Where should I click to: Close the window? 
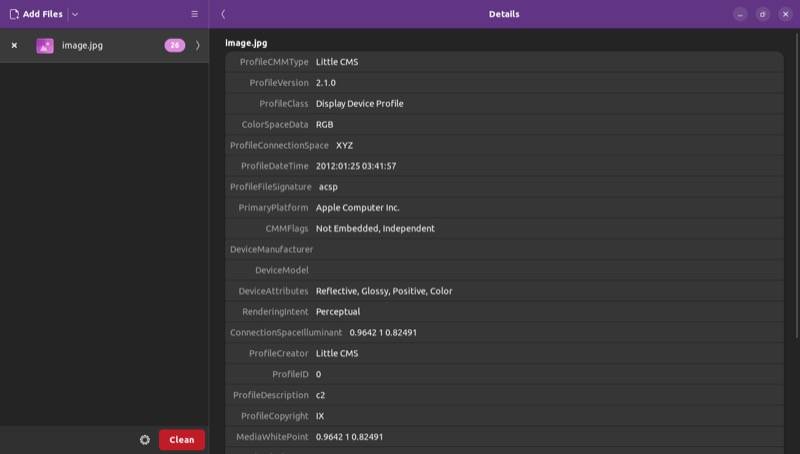click(786, 14)
